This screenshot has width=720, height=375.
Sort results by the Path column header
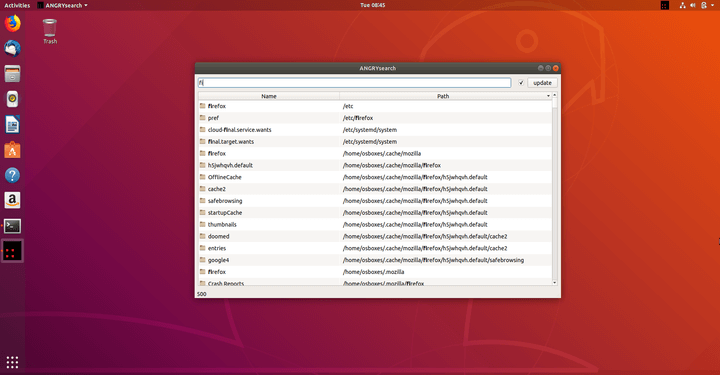coord(443,96)
